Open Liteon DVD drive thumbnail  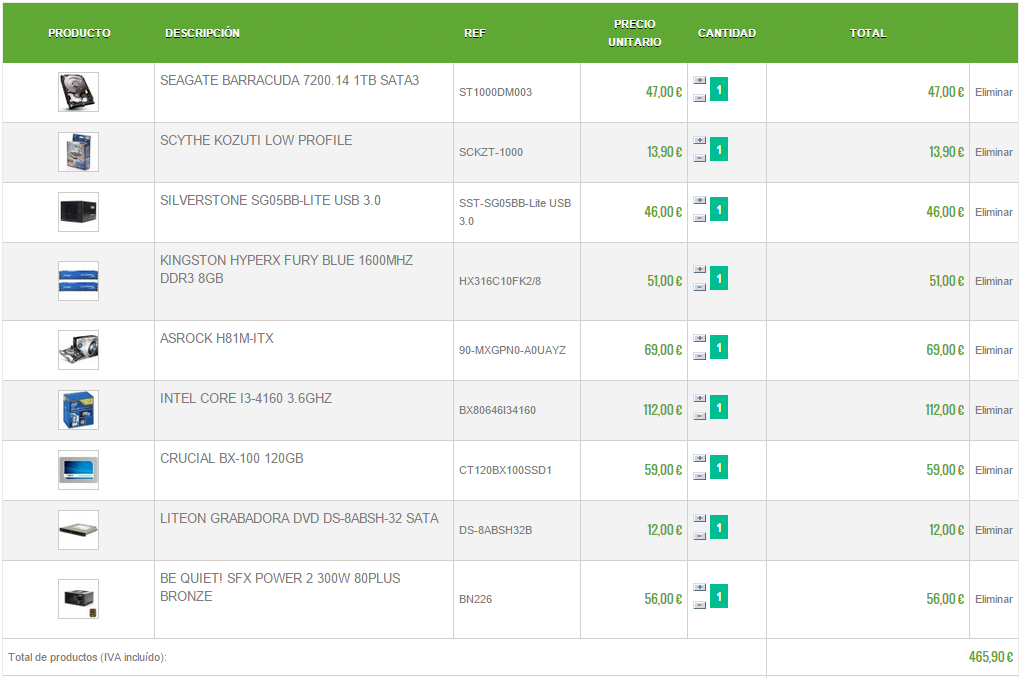(78, 531)
